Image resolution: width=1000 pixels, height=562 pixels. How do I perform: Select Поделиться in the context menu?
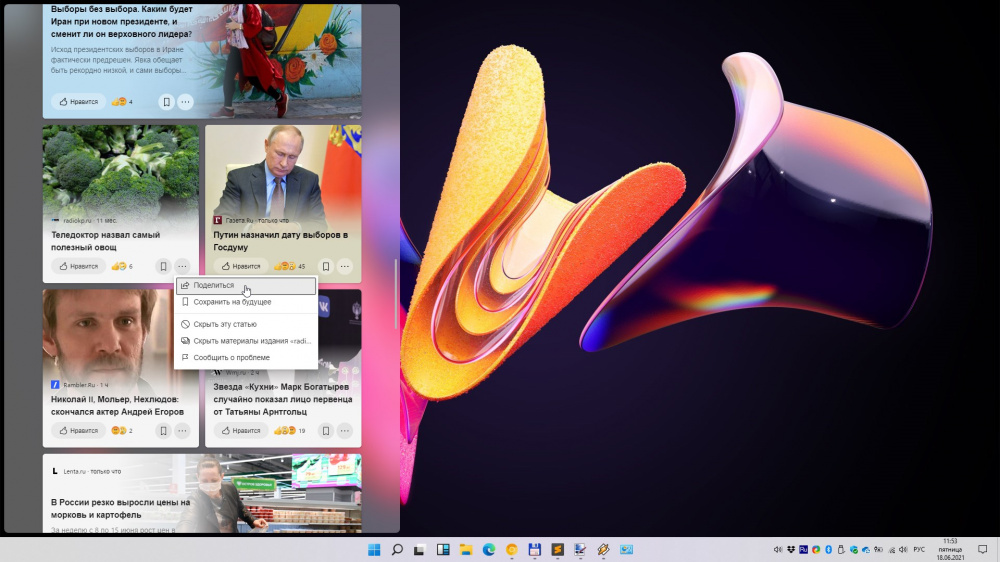coord(214,285)
